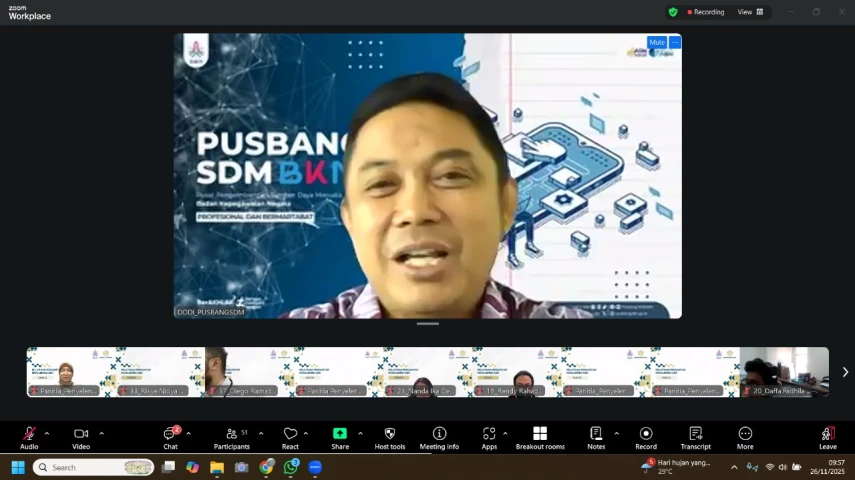Expand the chat options caret

coord(189,434)
